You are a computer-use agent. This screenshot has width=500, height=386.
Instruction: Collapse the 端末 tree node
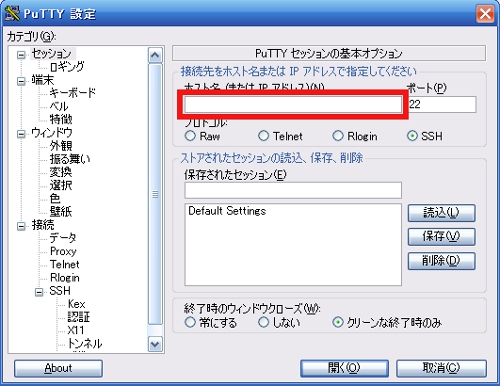point(21,81)
